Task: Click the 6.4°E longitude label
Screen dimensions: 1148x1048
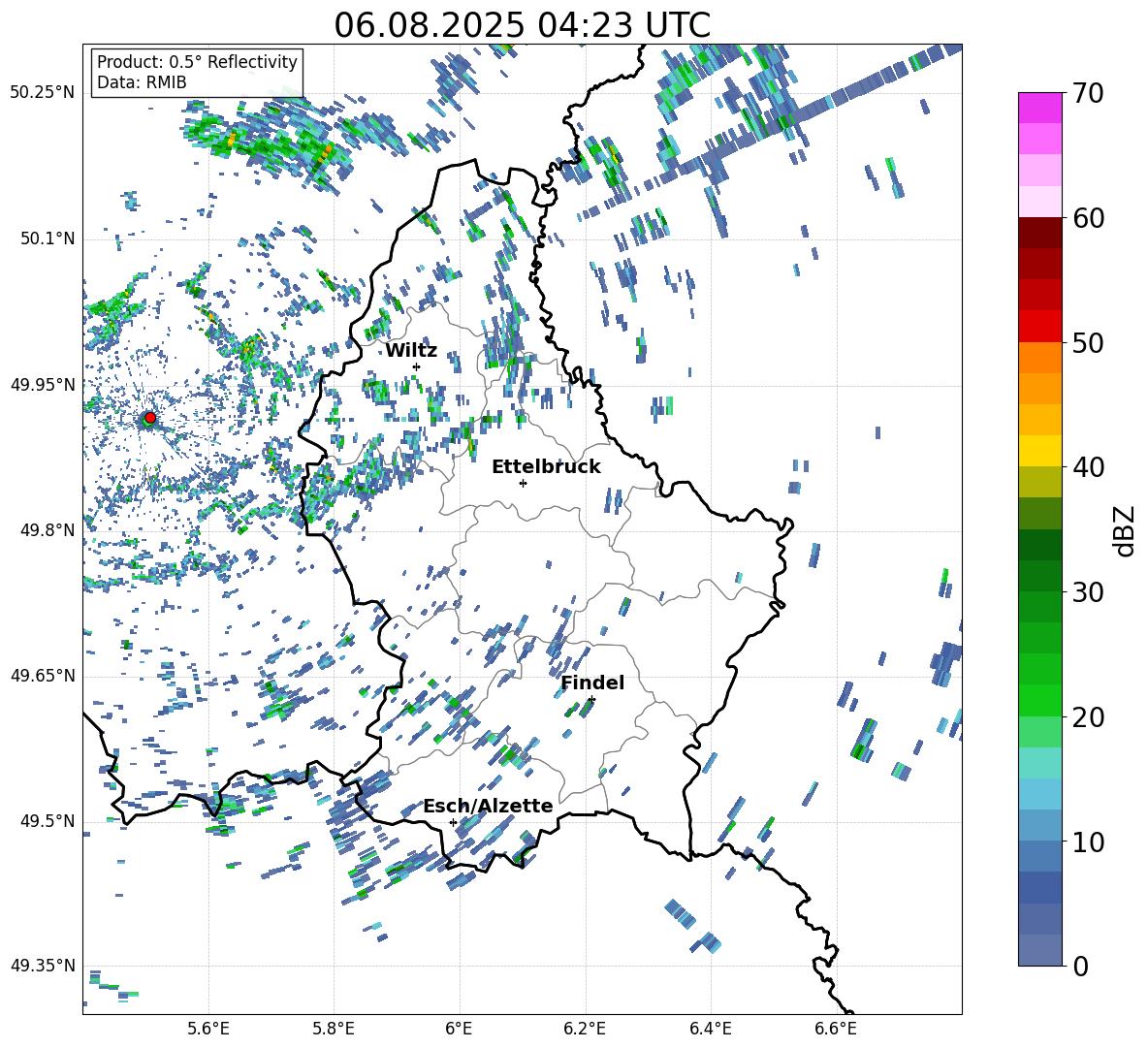Action: pyautogui.click(x=710, y=1029)
